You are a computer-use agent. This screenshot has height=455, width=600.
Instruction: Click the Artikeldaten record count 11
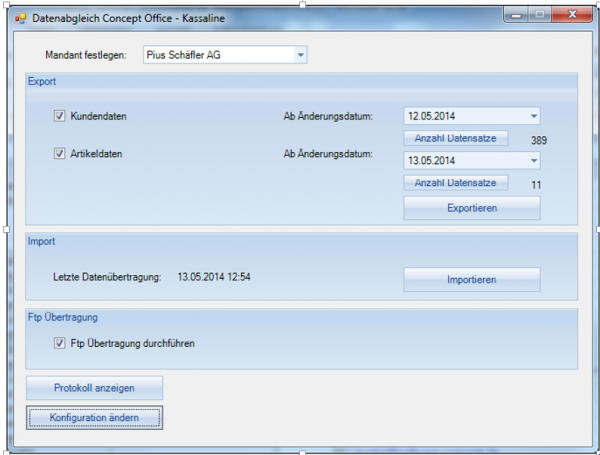536,184
